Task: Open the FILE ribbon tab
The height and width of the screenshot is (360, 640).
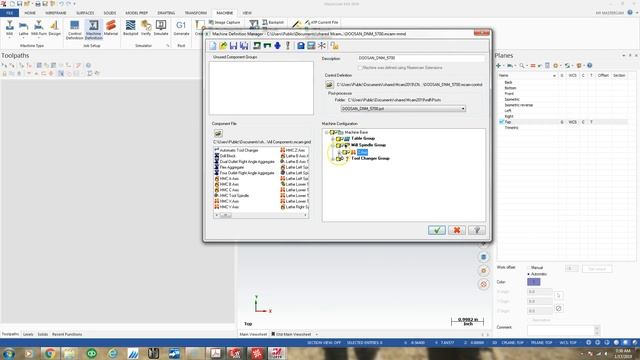Action: [x=9, y=13]
